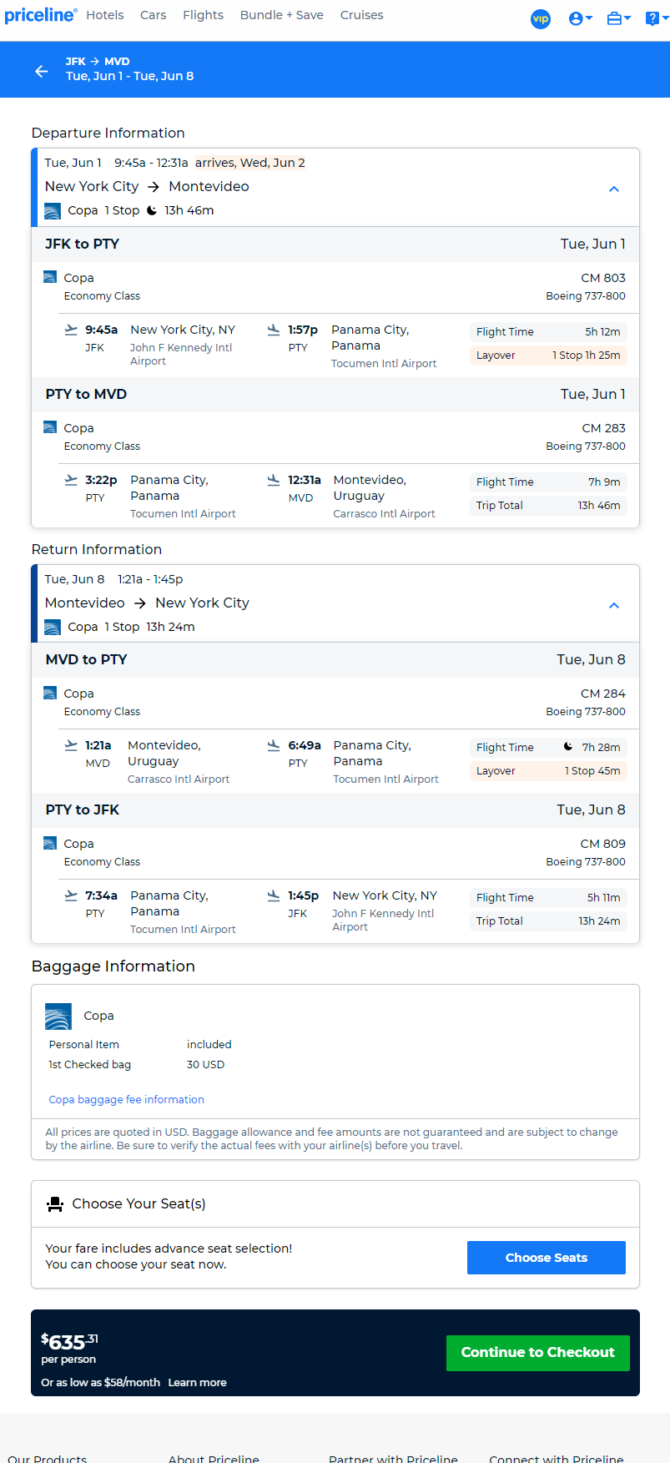Click takeoff plane icon beside 1:21a
Image resolution: width=670 pixels, height=1463 pixels.
(71, 744)
